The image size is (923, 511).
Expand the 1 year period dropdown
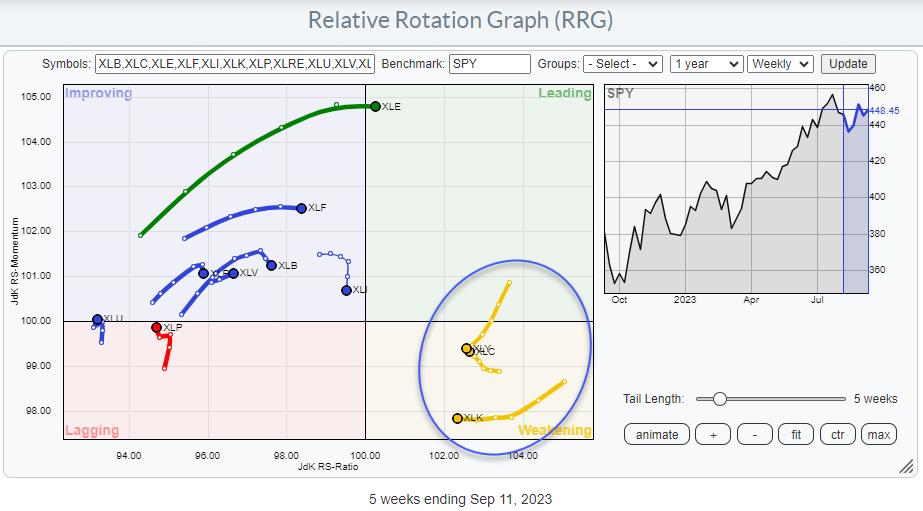[706, 63]
